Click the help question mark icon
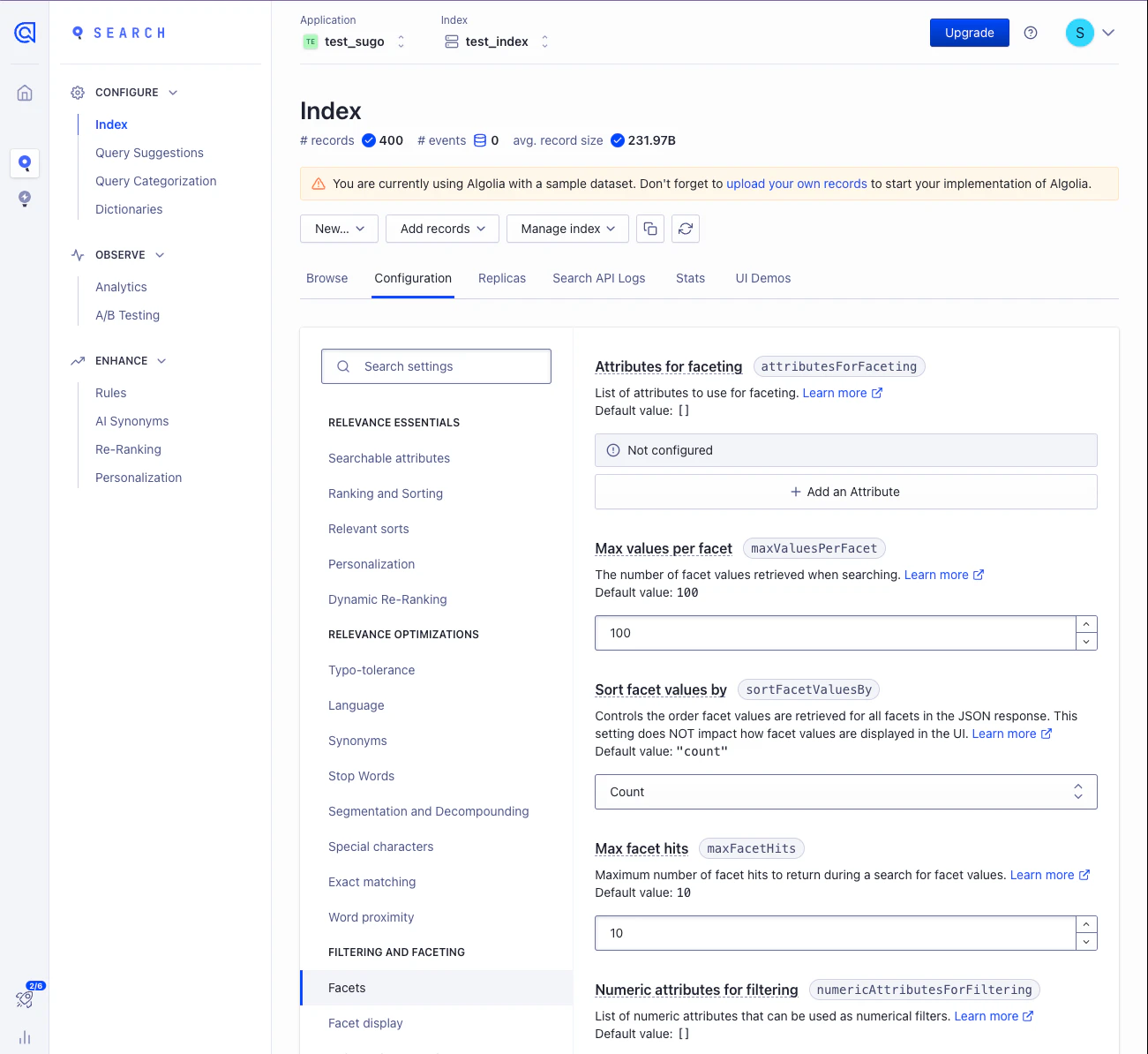Viewport: 1148px width, 1054px height. 1031,33
